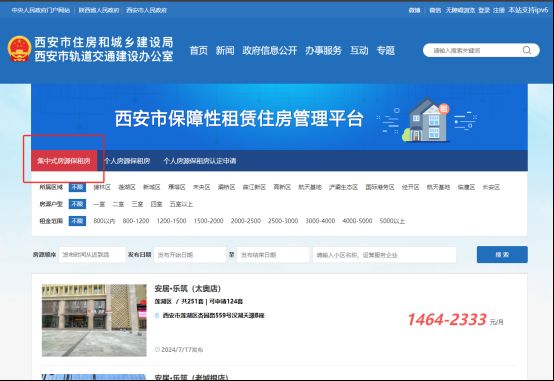Screen dimensions: 554x381
Task: Open the 陕西省人民政府 link
Action: tap(99, 10)
